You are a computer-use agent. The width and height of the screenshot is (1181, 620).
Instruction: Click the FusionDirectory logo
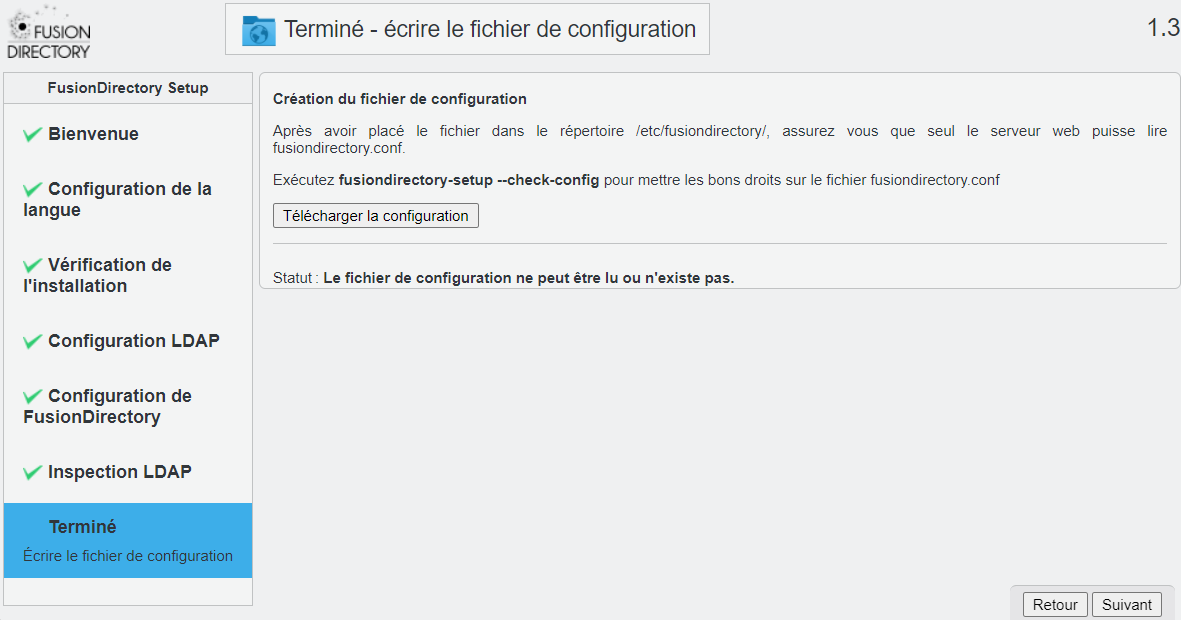point(49,32)
